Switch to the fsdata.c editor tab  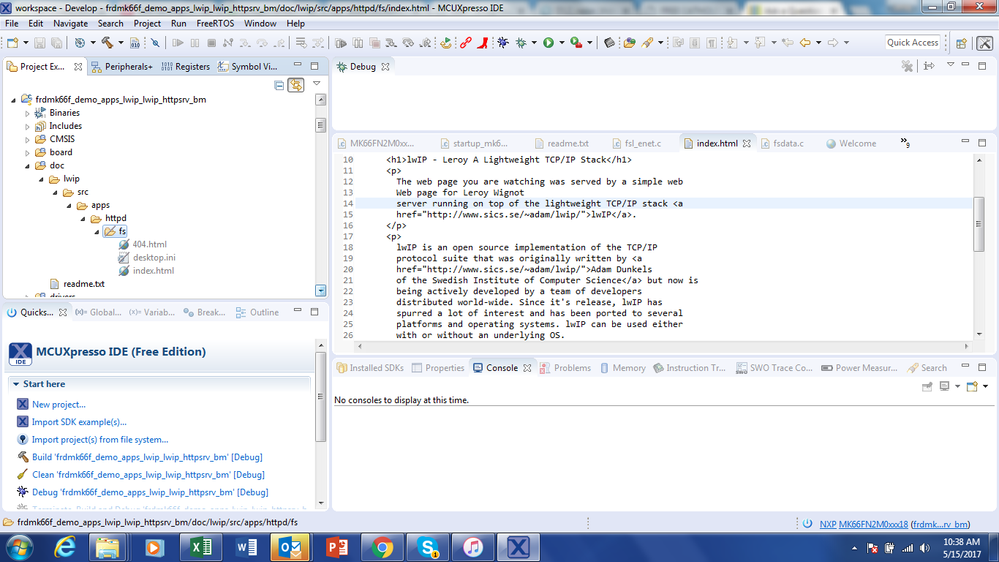(782, 143)
